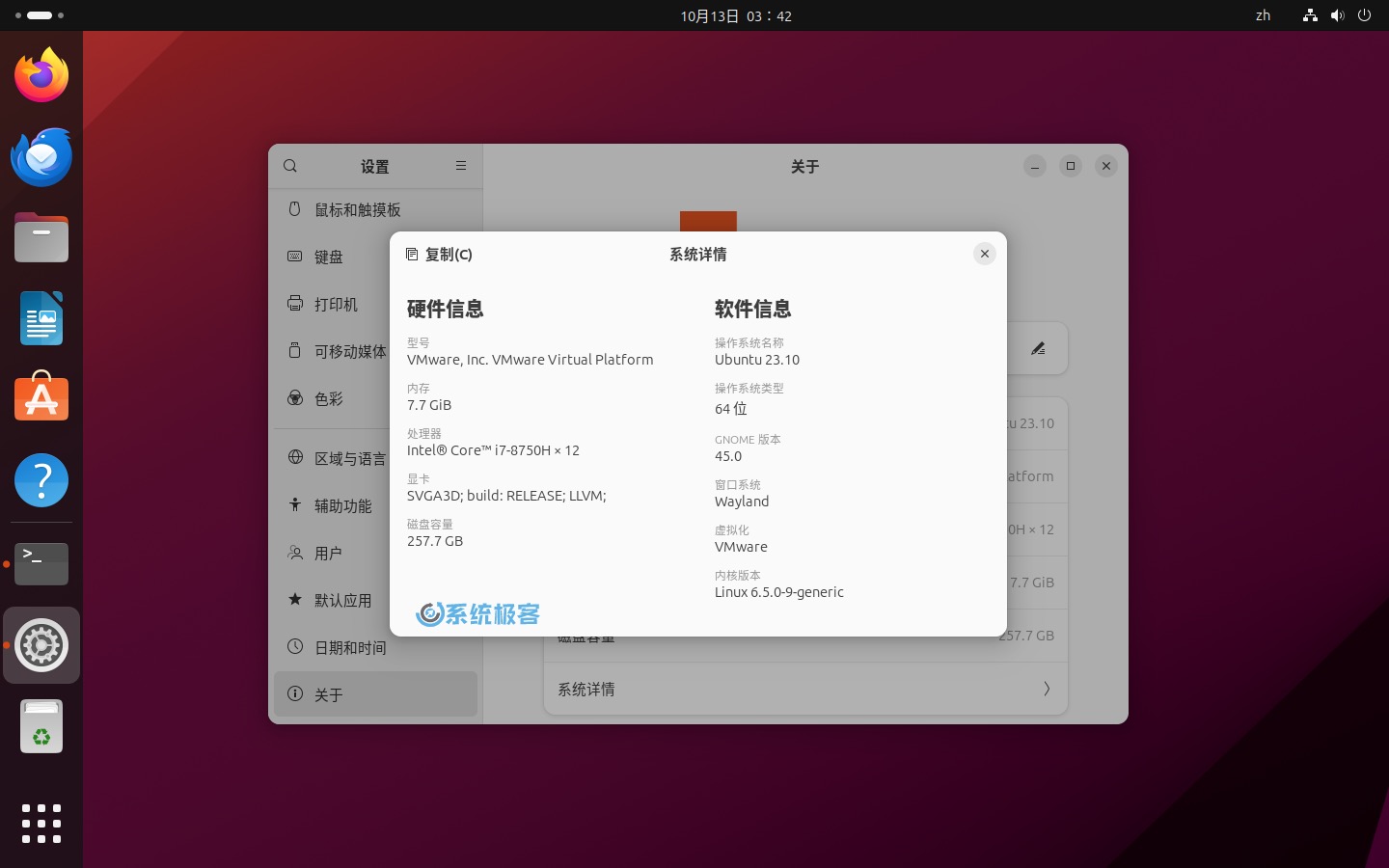This screenshot has width=1389, height=868.
Task: Open network status icon in top bar
Action: 1310,15
